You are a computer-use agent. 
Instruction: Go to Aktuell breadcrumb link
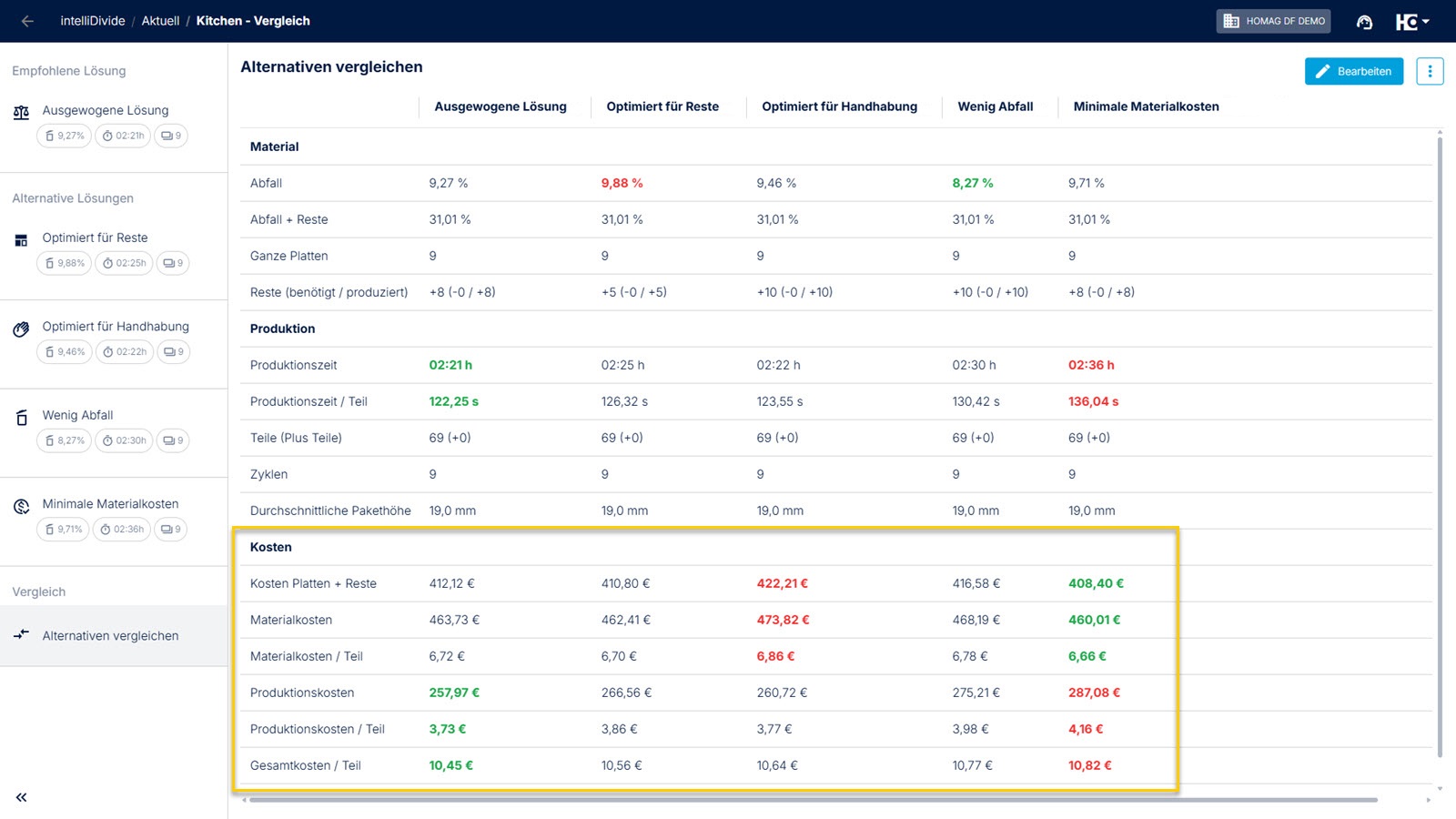(160, 21)
